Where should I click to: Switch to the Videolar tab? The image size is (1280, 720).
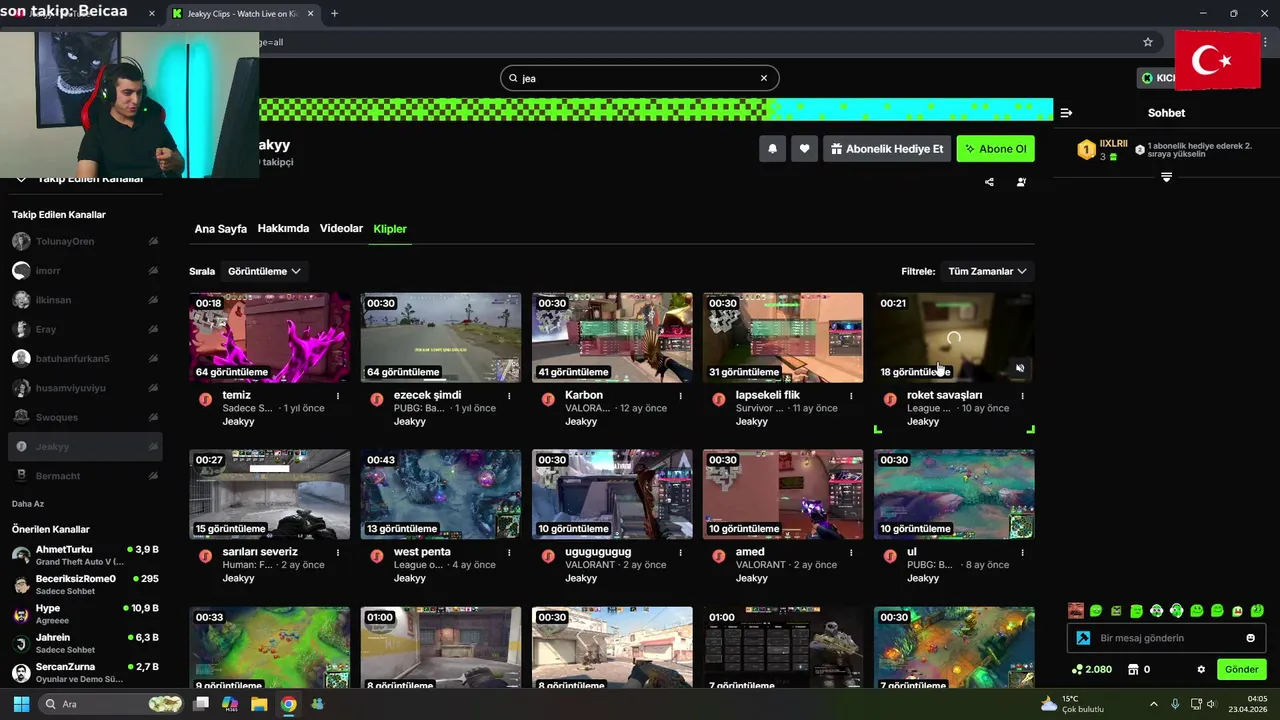341,229
